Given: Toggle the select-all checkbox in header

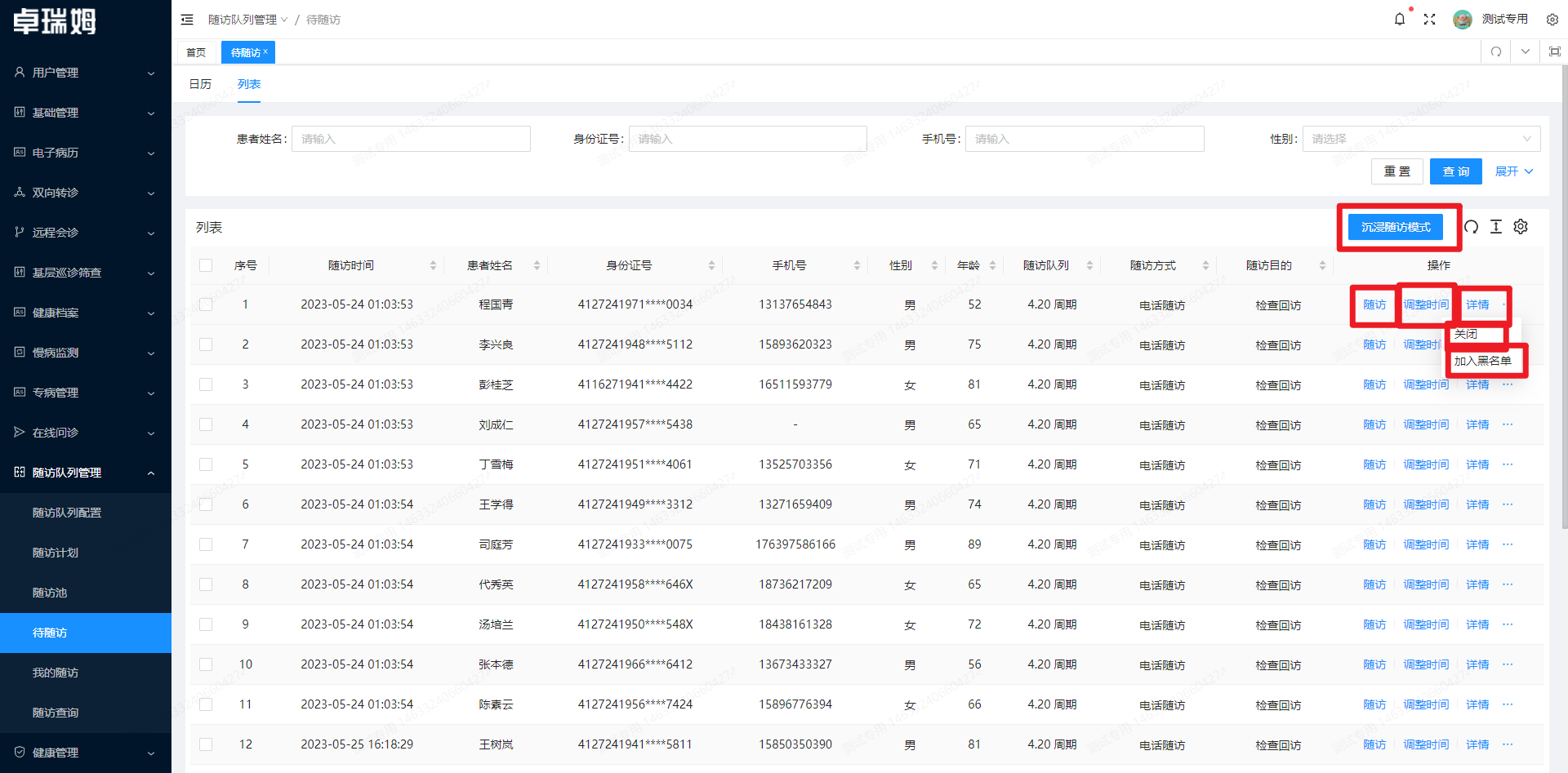Looking at the screenshot, I should [x=206, y=265].
